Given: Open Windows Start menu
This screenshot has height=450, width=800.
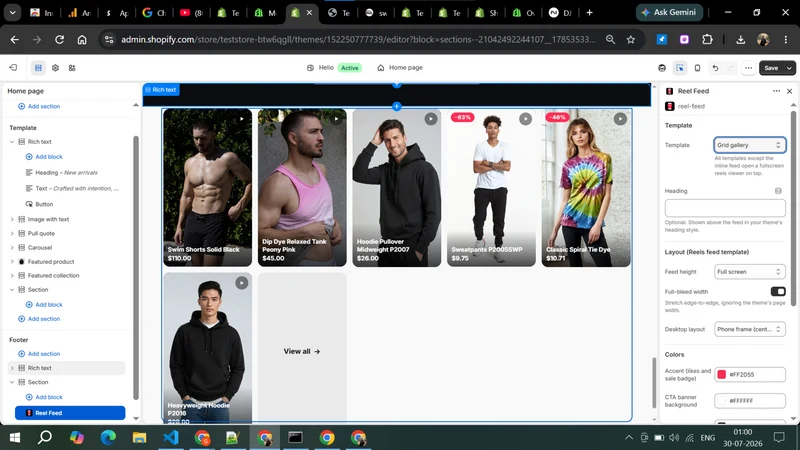Looking at the screenshot, I should pyautogui.click(x=15, y=437).
